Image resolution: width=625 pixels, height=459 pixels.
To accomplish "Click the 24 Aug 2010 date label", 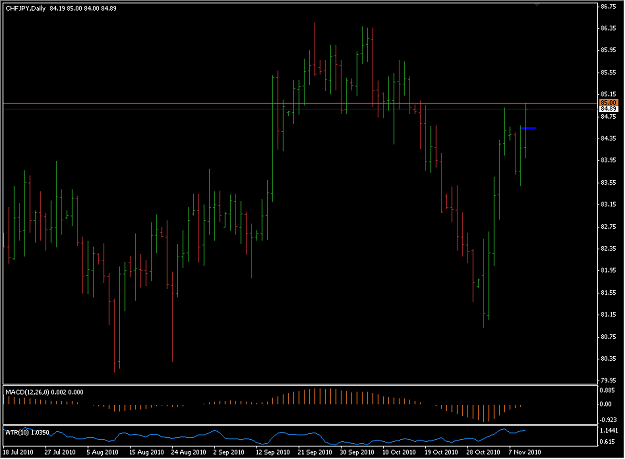I will [189, 452].
